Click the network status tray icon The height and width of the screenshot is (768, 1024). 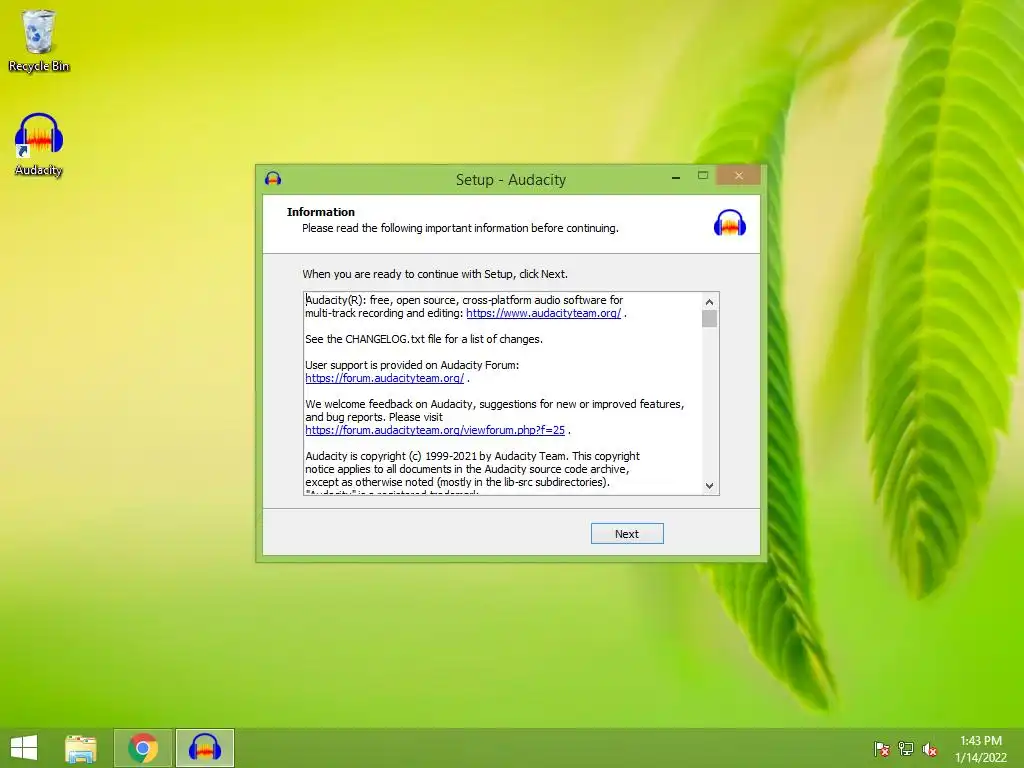coord(906,749)
